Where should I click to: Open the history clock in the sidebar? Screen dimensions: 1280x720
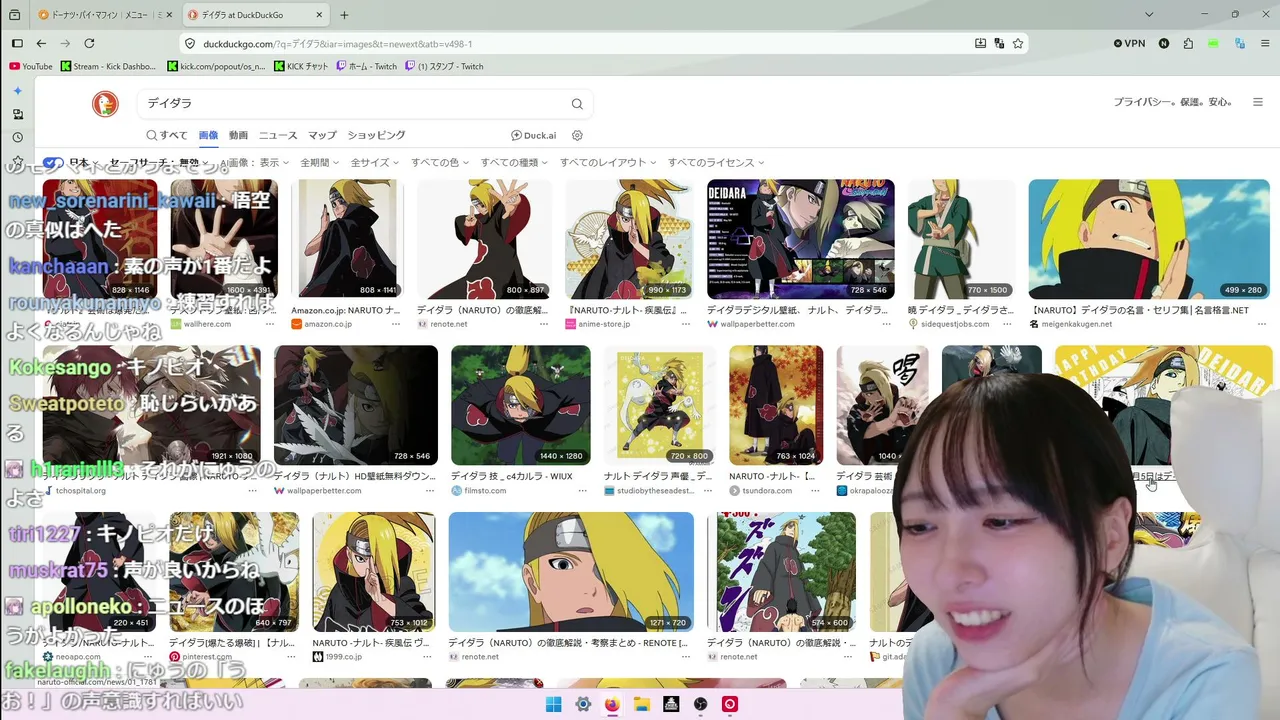point(17,137)
